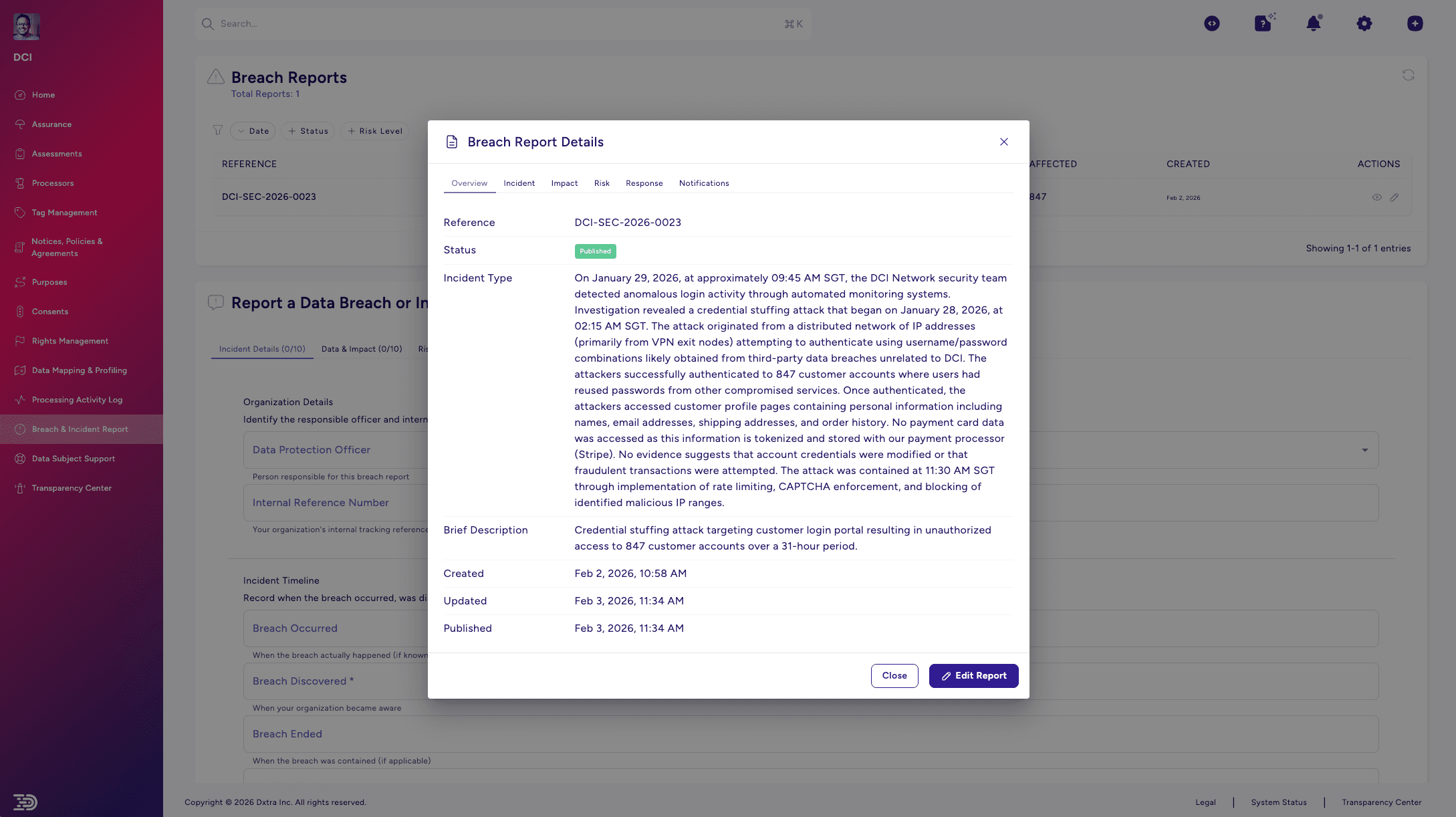Screen dimensions: 1456x817
Task: Click the search field at the top
Action: [x=501, y=23]
